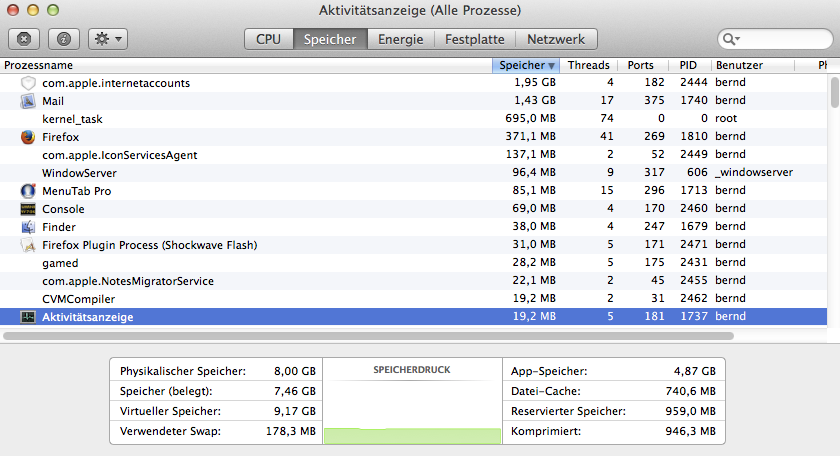Sort by Ports column header
This screenshot has height=456, width=840.
click(x=643, y=65)
